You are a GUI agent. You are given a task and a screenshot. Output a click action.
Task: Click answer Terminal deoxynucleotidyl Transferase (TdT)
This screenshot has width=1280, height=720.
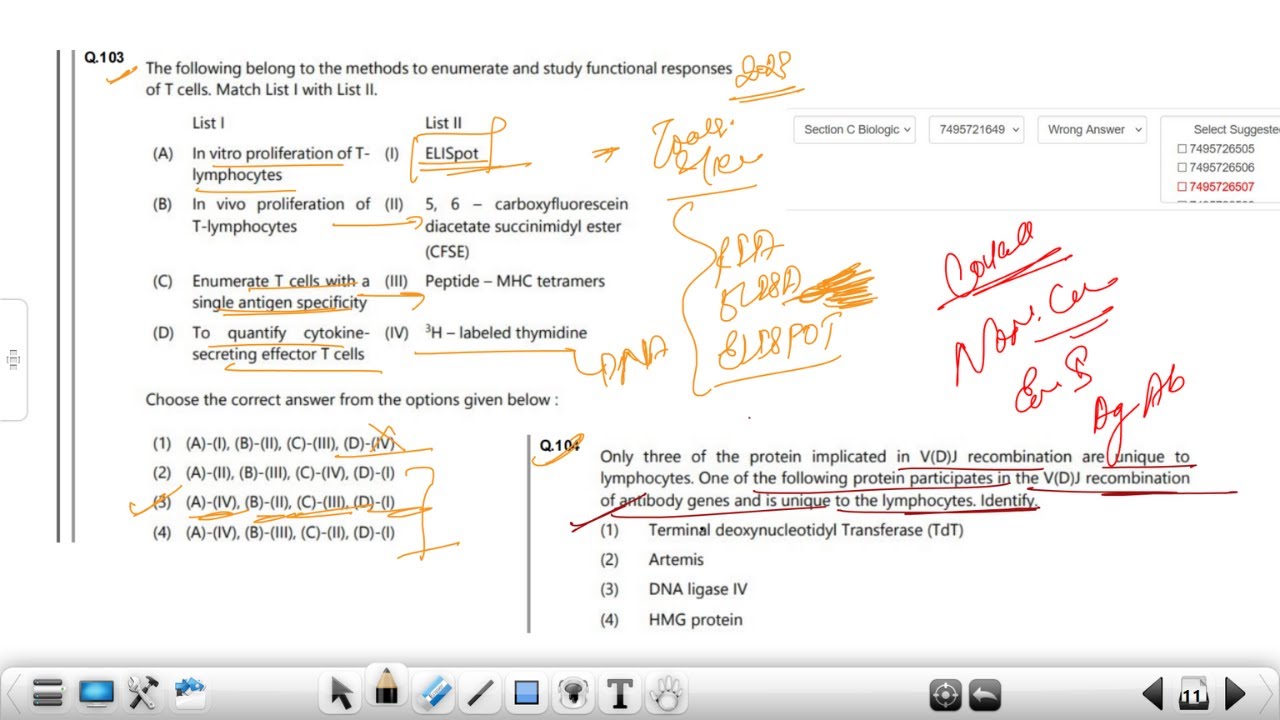click(806, 530)
